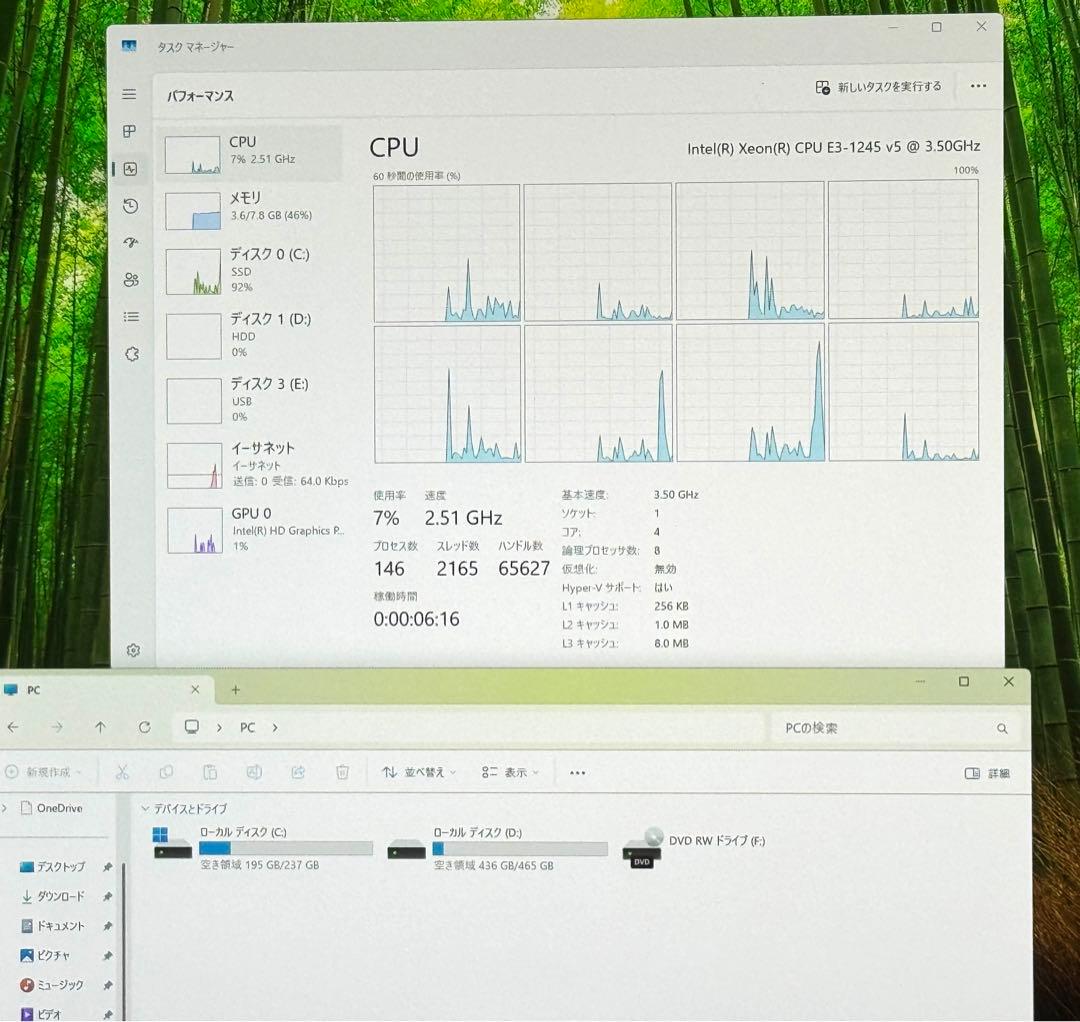The image size is (1080, 1022).
Task: Open Task Manager settings gear
Action: [132, 649]
